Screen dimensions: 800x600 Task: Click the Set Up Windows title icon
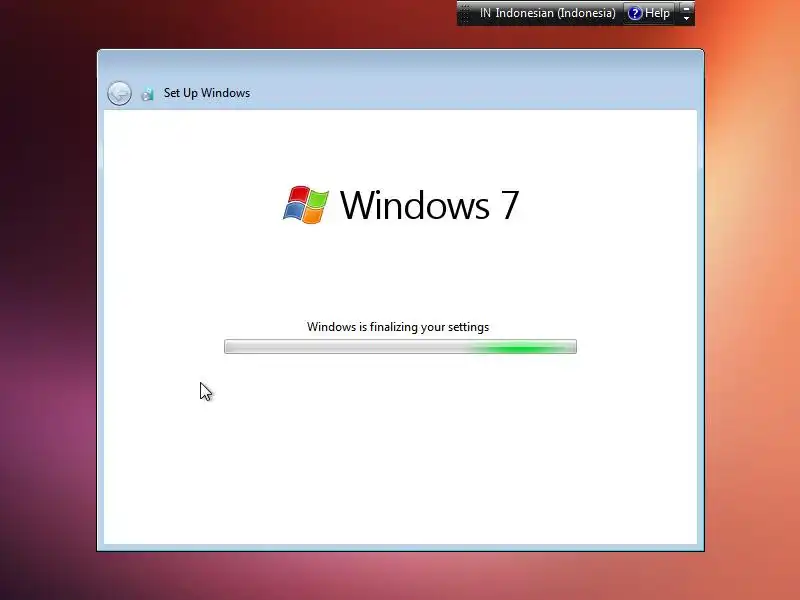pyautogui.click(x=147, y=94)
